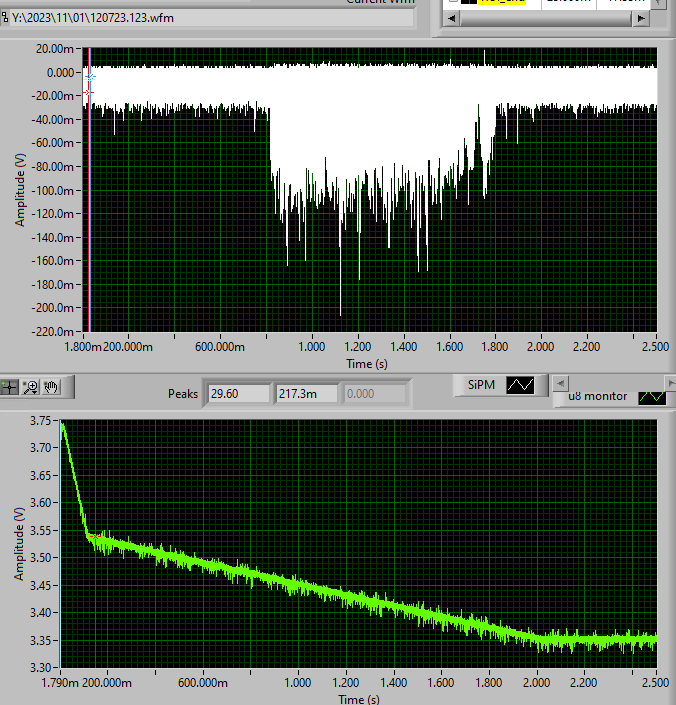Viewport: 676px width, 705px height.
Task: Select the magnifier zoom tool
Action: [x=31, y=387]
